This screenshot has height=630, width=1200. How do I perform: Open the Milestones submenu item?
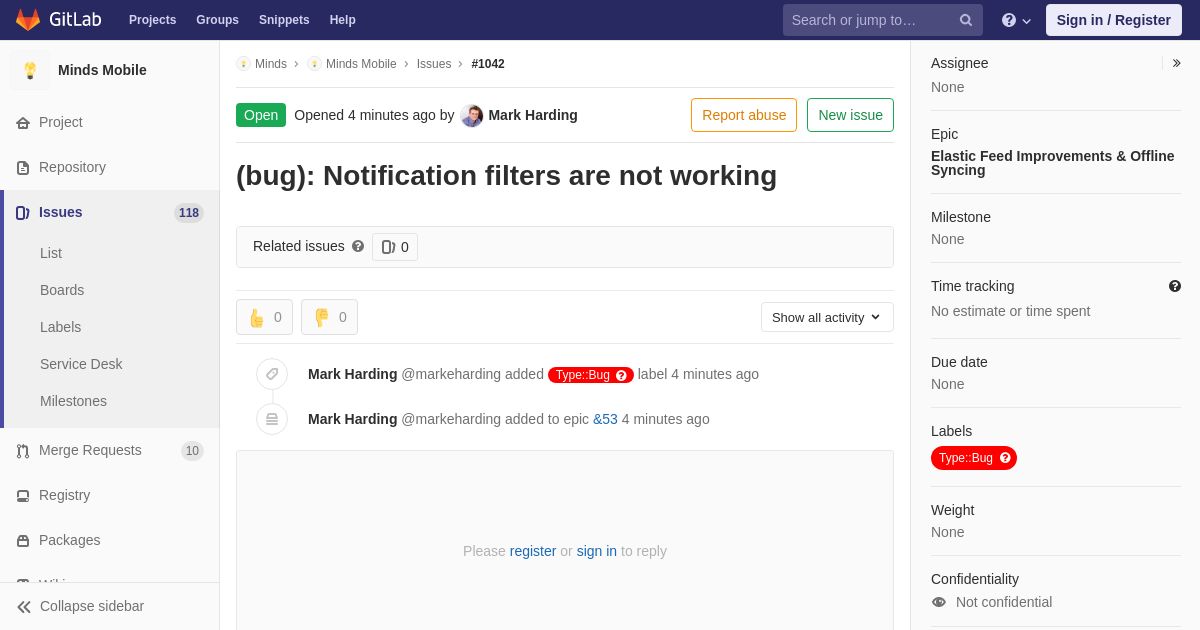[x=73, y=401]
